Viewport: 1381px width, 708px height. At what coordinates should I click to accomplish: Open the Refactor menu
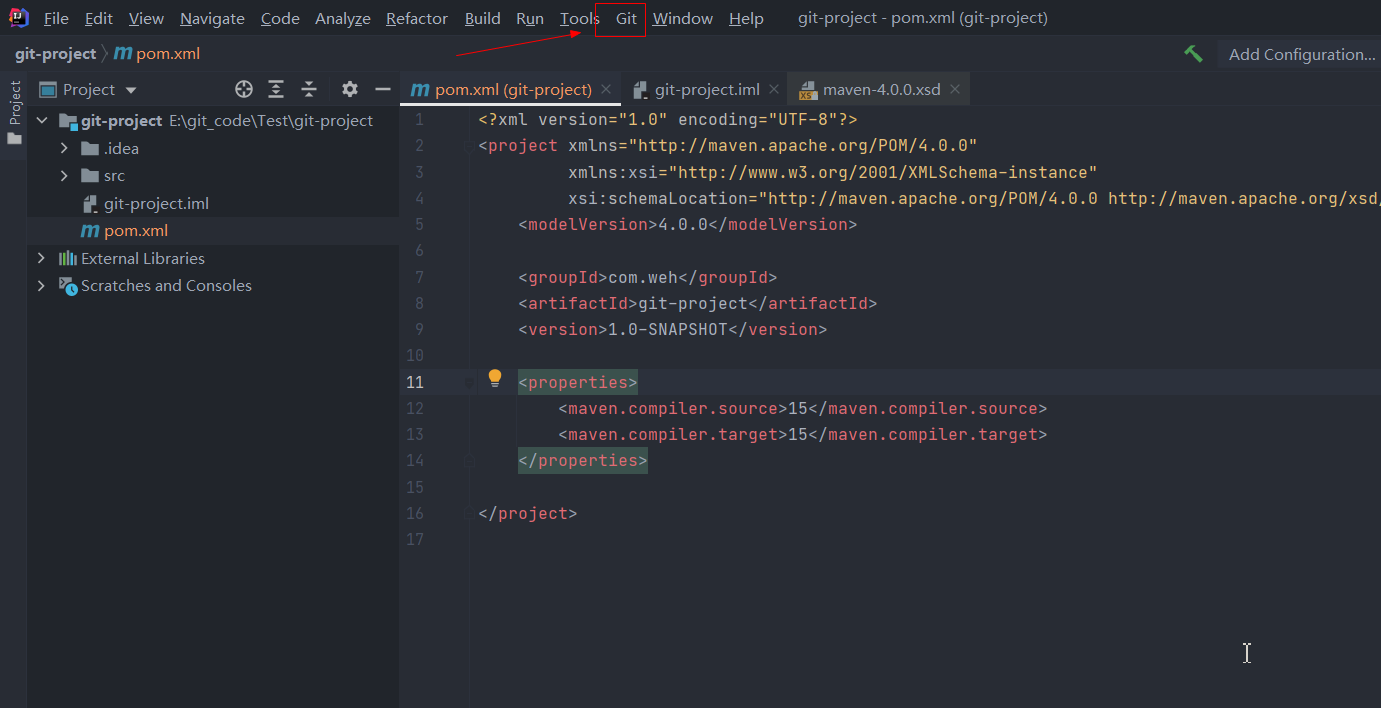(417, 19)
